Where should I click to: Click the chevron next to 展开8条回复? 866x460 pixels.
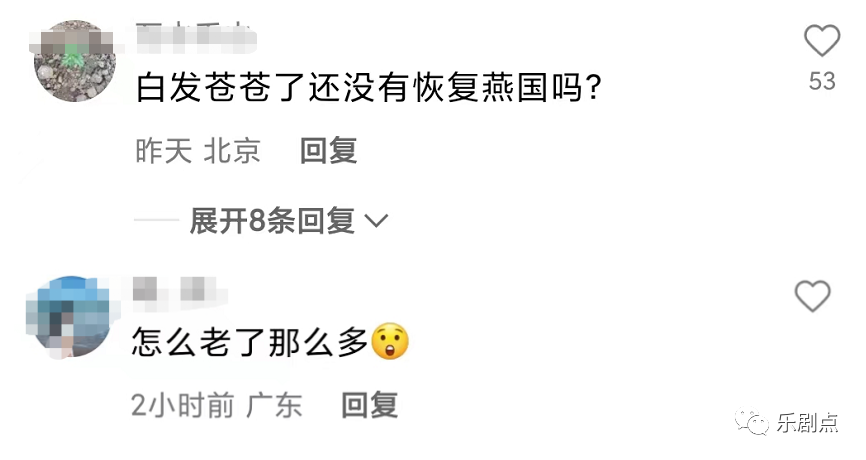[377, 221]
